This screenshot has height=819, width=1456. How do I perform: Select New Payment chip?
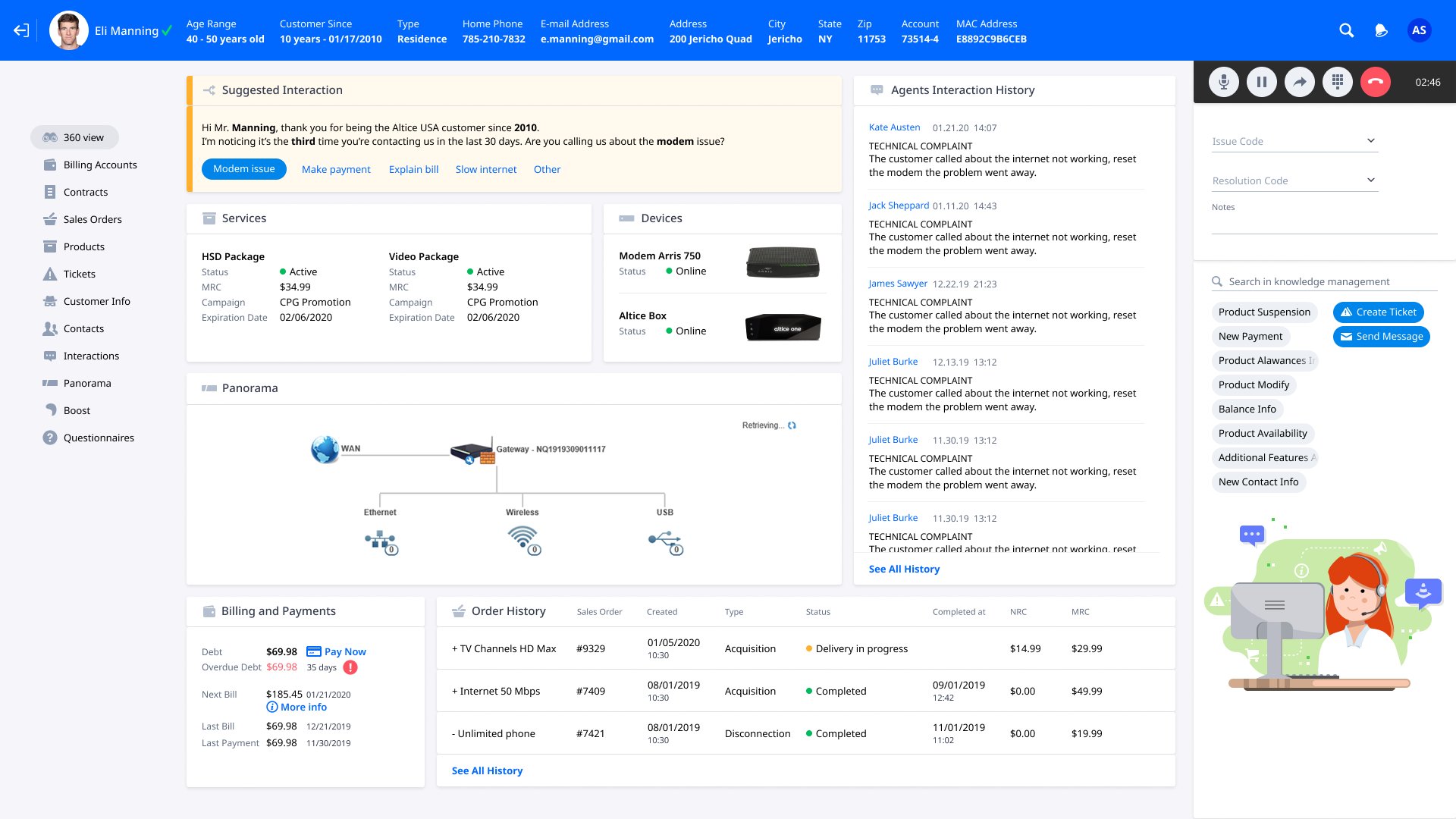click(x=1250, y=336)
